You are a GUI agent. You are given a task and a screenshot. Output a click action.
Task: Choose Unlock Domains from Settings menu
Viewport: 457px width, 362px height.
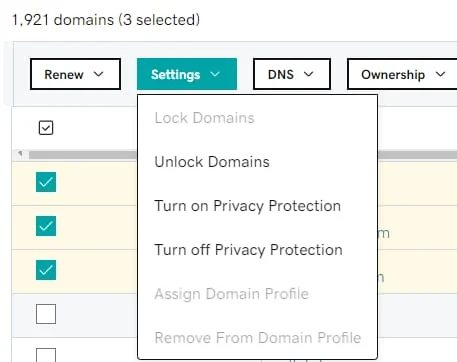[212, 162]
